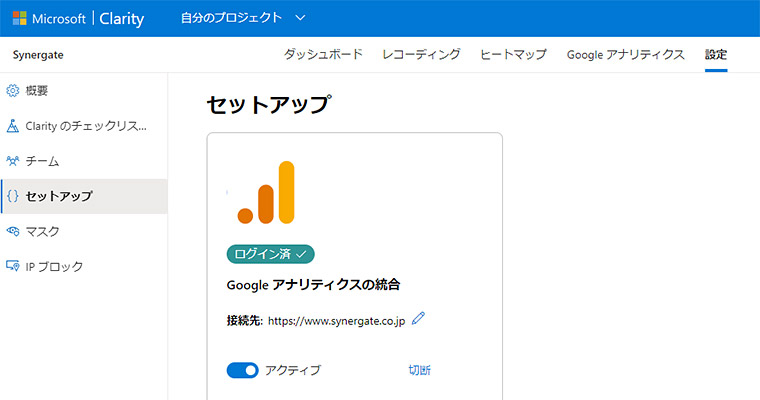Switch to the ヒートマップ tab
Screen dimensions: 760x400
pyautogui.click(x=513, y=54)
